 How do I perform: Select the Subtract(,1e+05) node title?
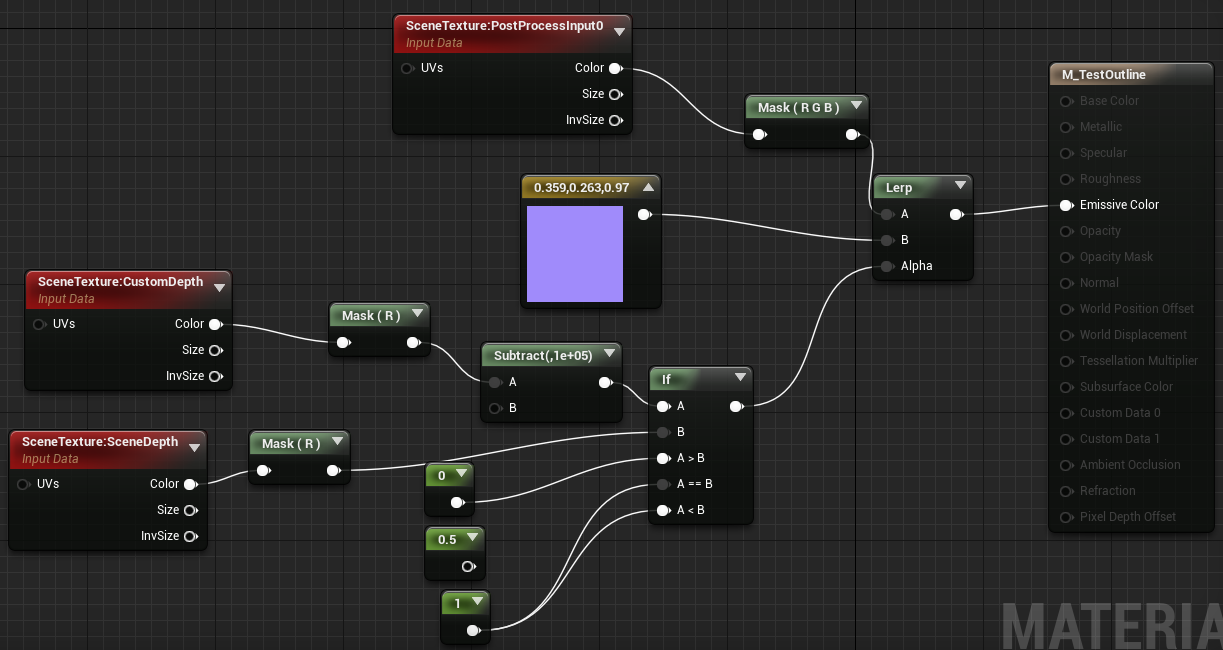(542, 355)
